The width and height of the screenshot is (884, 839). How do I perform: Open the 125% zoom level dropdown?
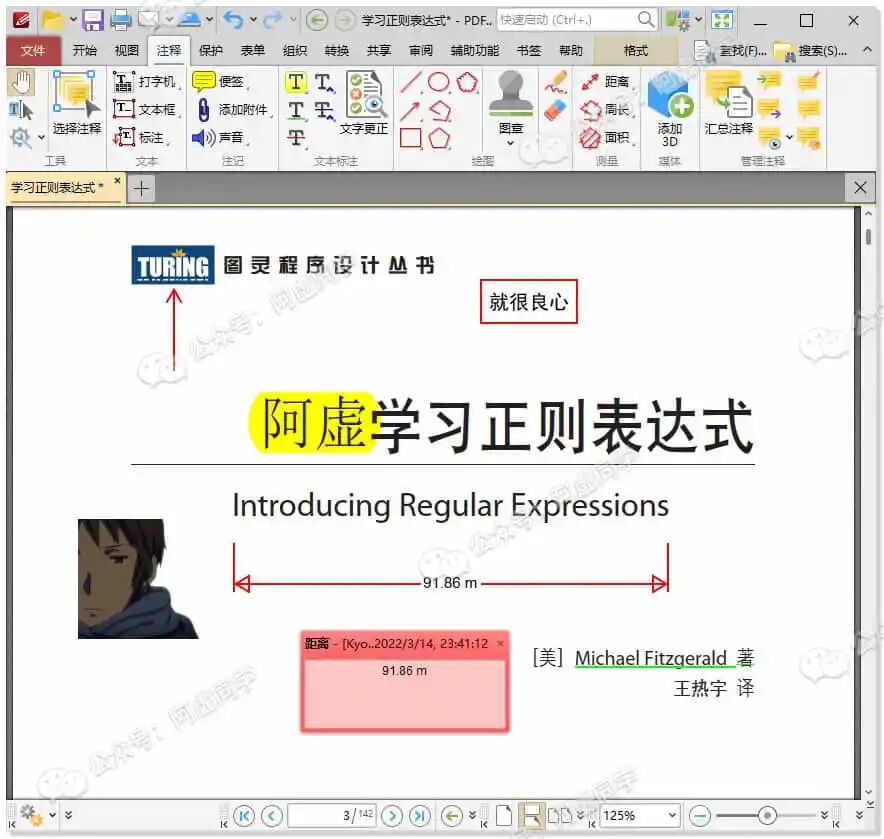(x=673, y=815)
